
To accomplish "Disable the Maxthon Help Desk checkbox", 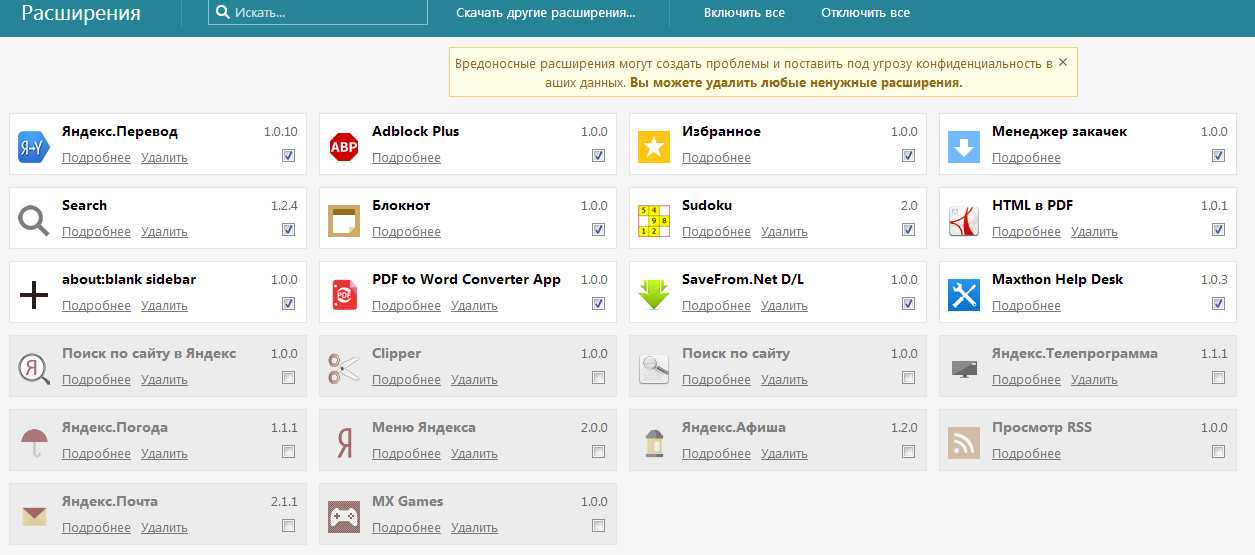I will click(1218, 304).
